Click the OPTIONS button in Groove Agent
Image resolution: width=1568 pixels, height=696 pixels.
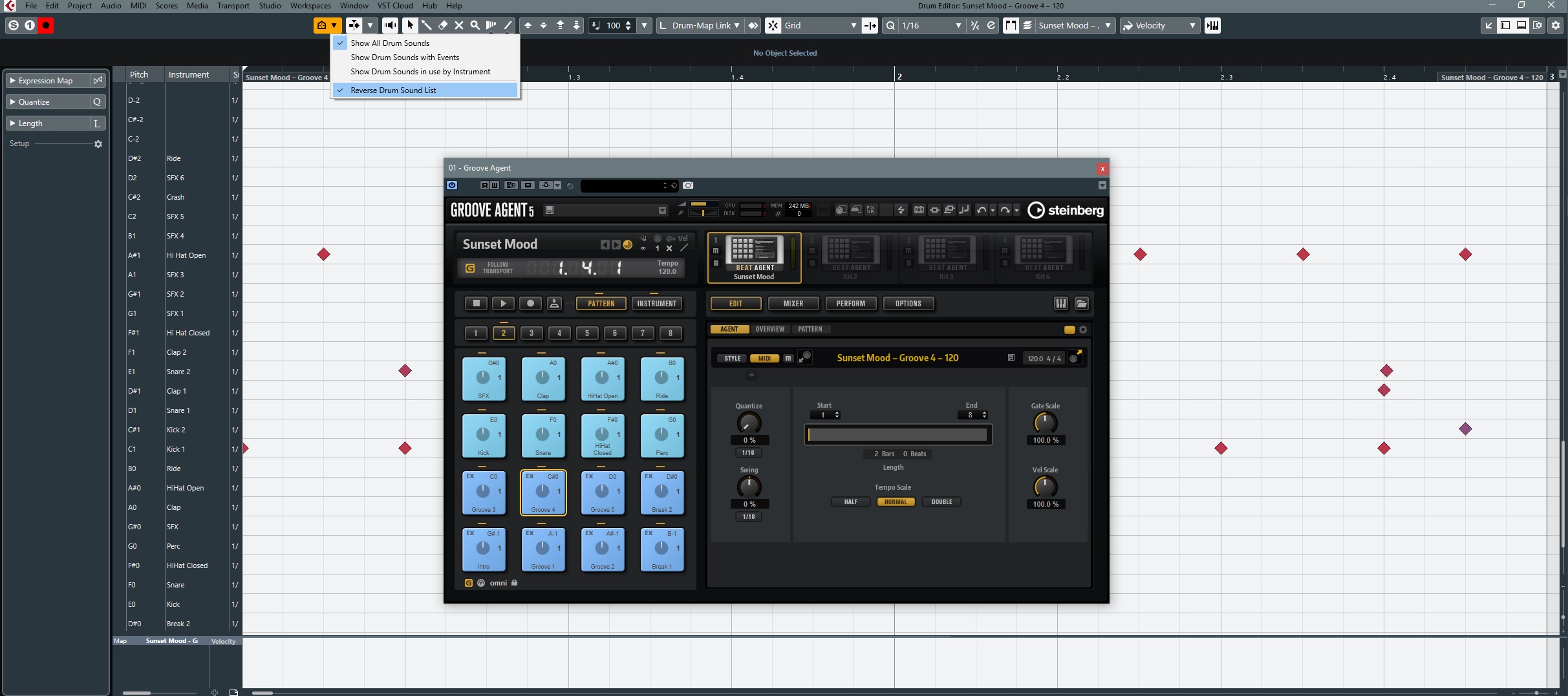coord(908,303)
